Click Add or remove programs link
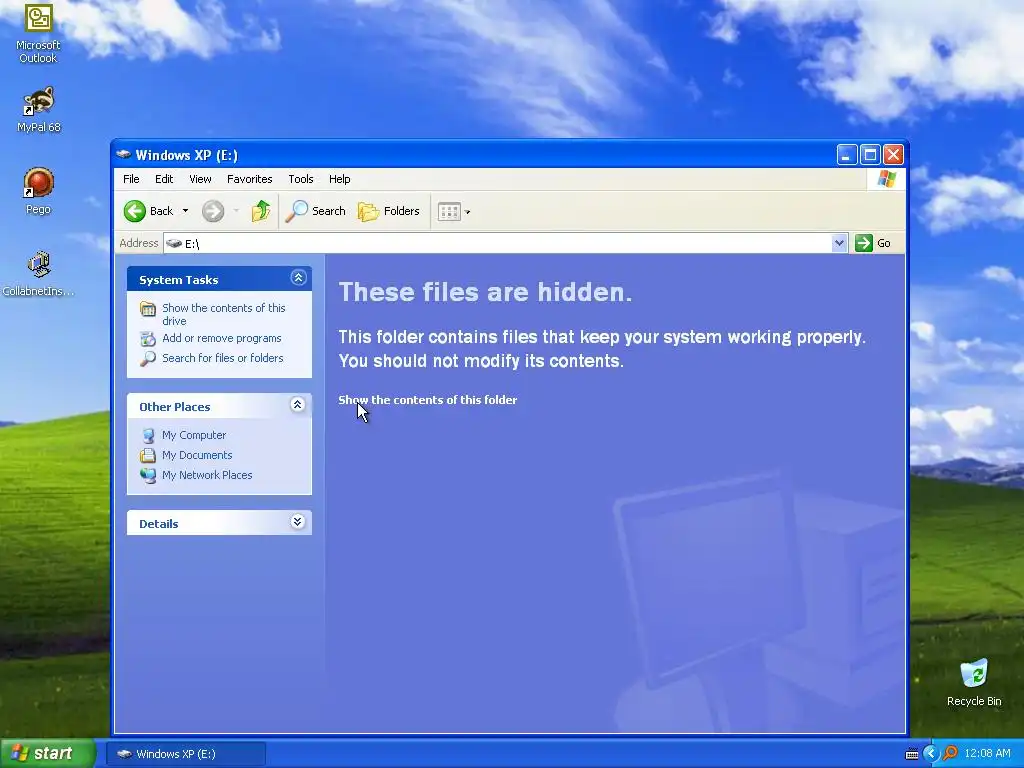1024x768 pixels. (221, 338)
